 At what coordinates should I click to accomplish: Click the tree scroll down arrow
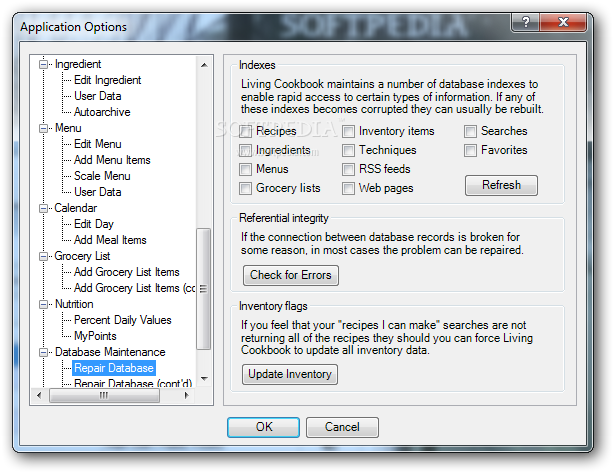tap(204, 379)
